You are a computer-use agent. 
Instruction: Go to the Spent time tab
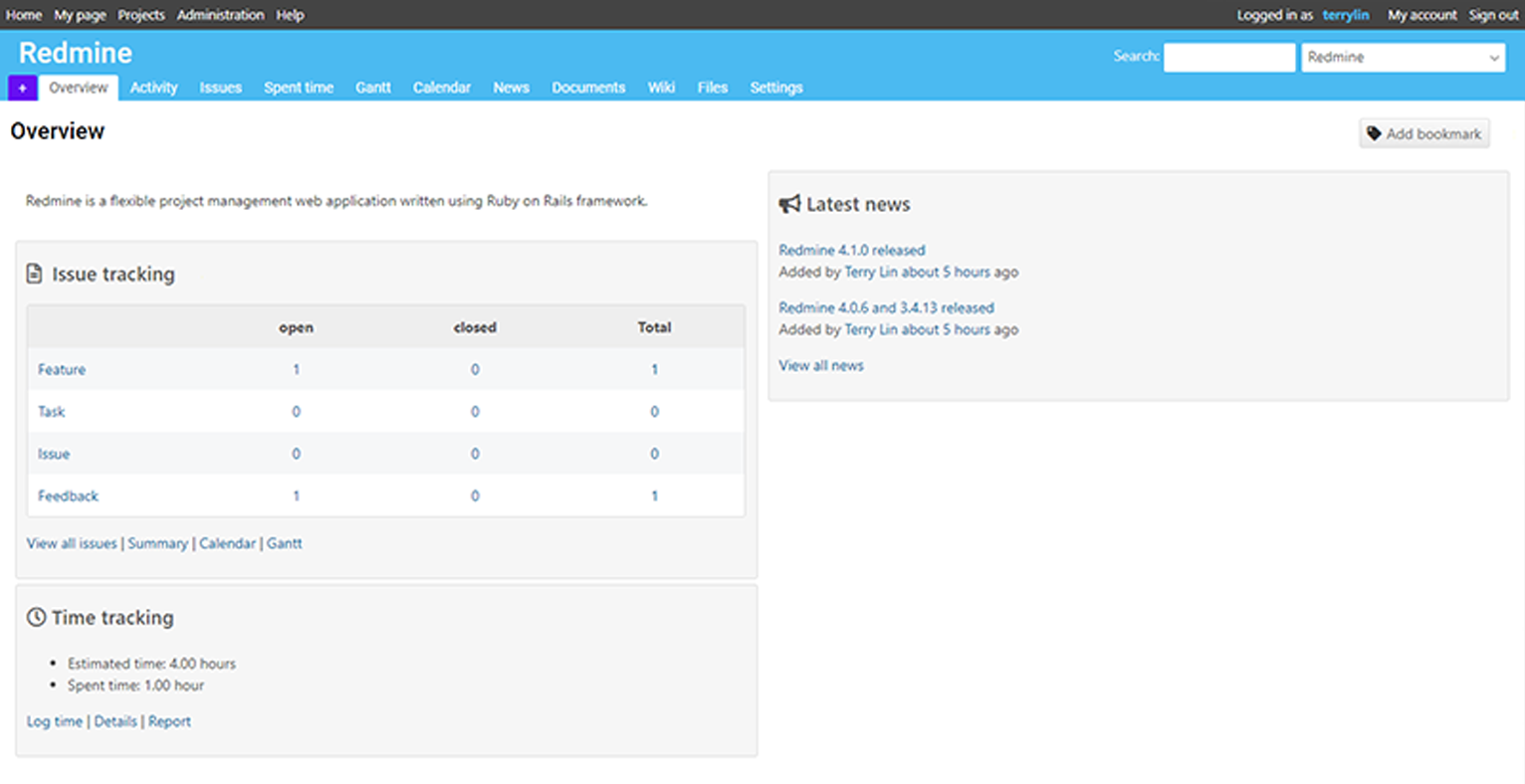tap(299, 88)
